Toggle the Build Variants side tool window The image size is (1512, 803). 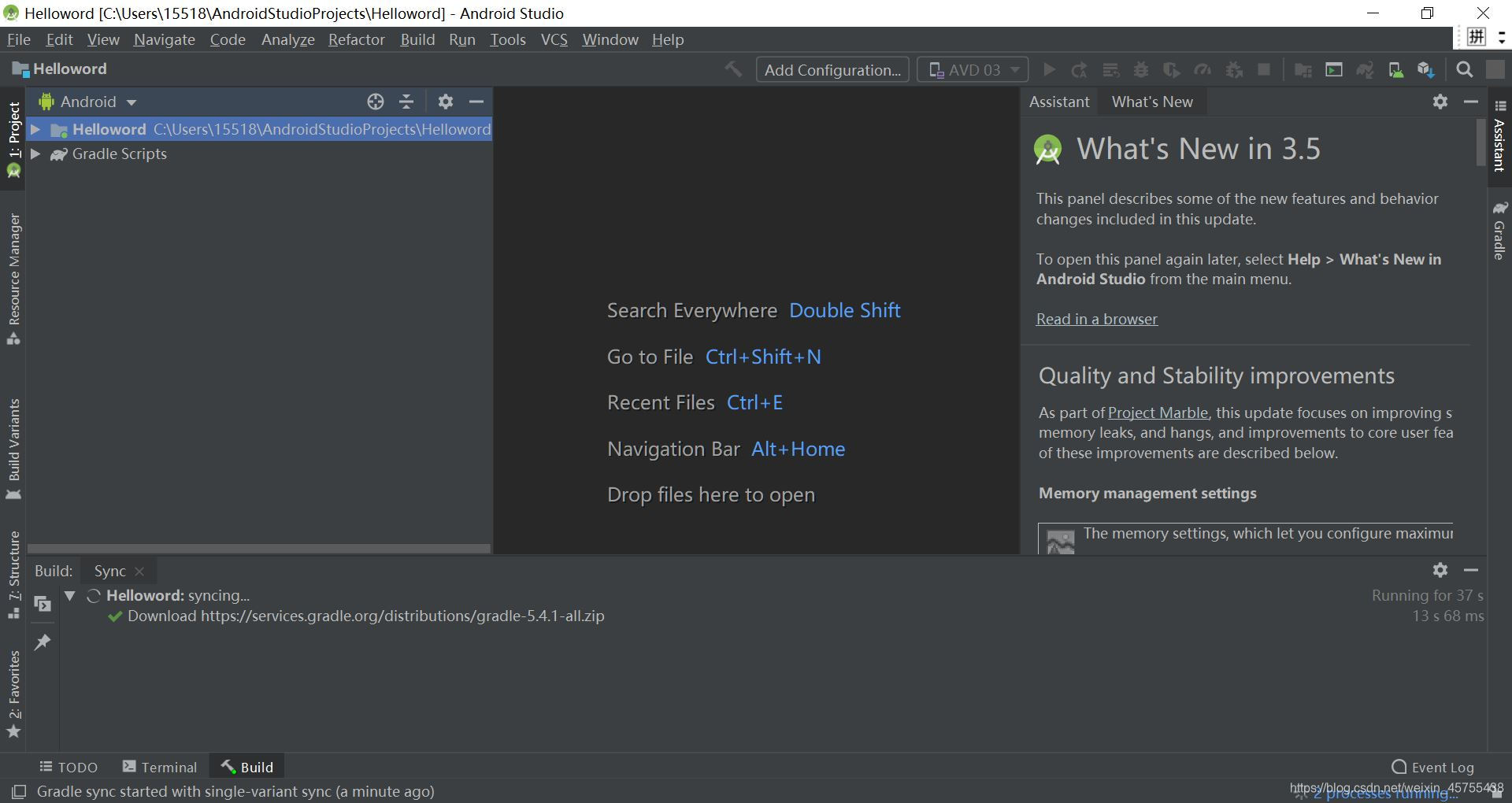(x=13, y=449)
